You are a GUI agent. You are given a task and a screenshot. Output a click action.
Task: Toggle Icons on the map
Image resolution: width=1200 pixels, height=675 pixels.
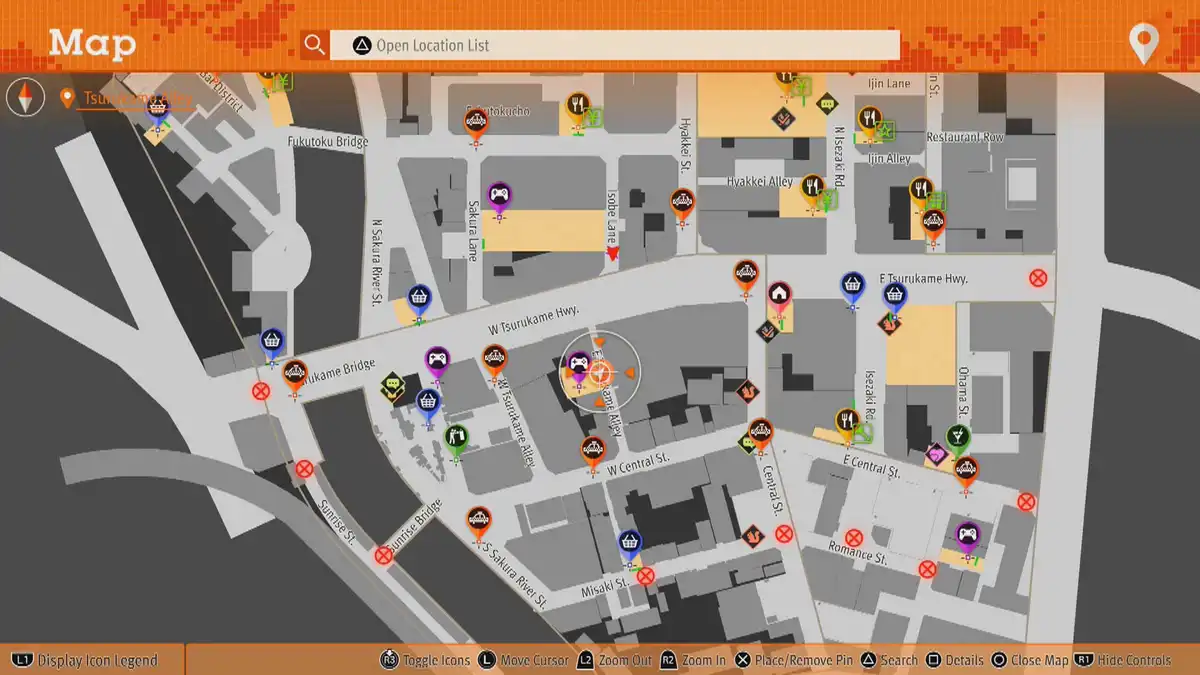coord(425,660)
